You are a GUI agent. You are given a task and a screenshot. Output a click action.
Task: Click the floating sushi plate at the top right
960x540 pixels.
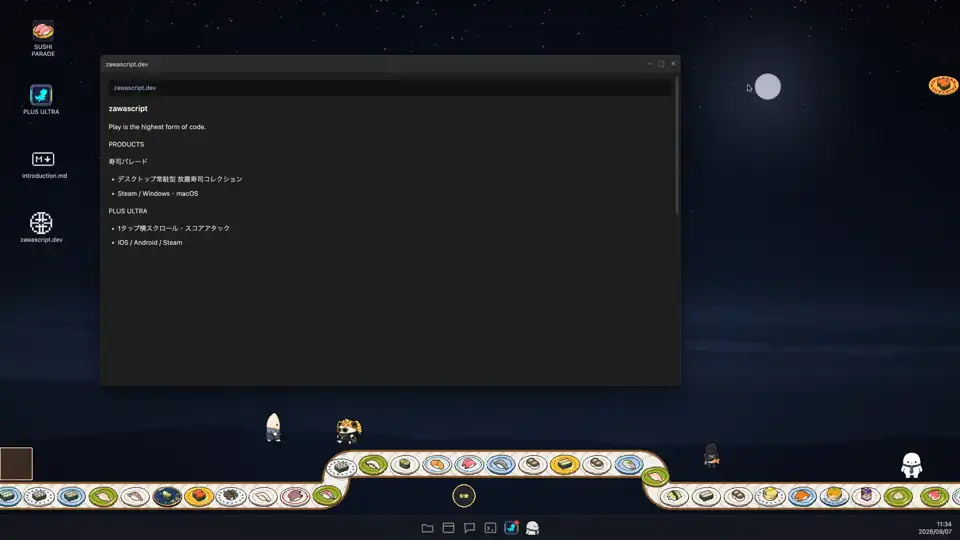point(943,85)
